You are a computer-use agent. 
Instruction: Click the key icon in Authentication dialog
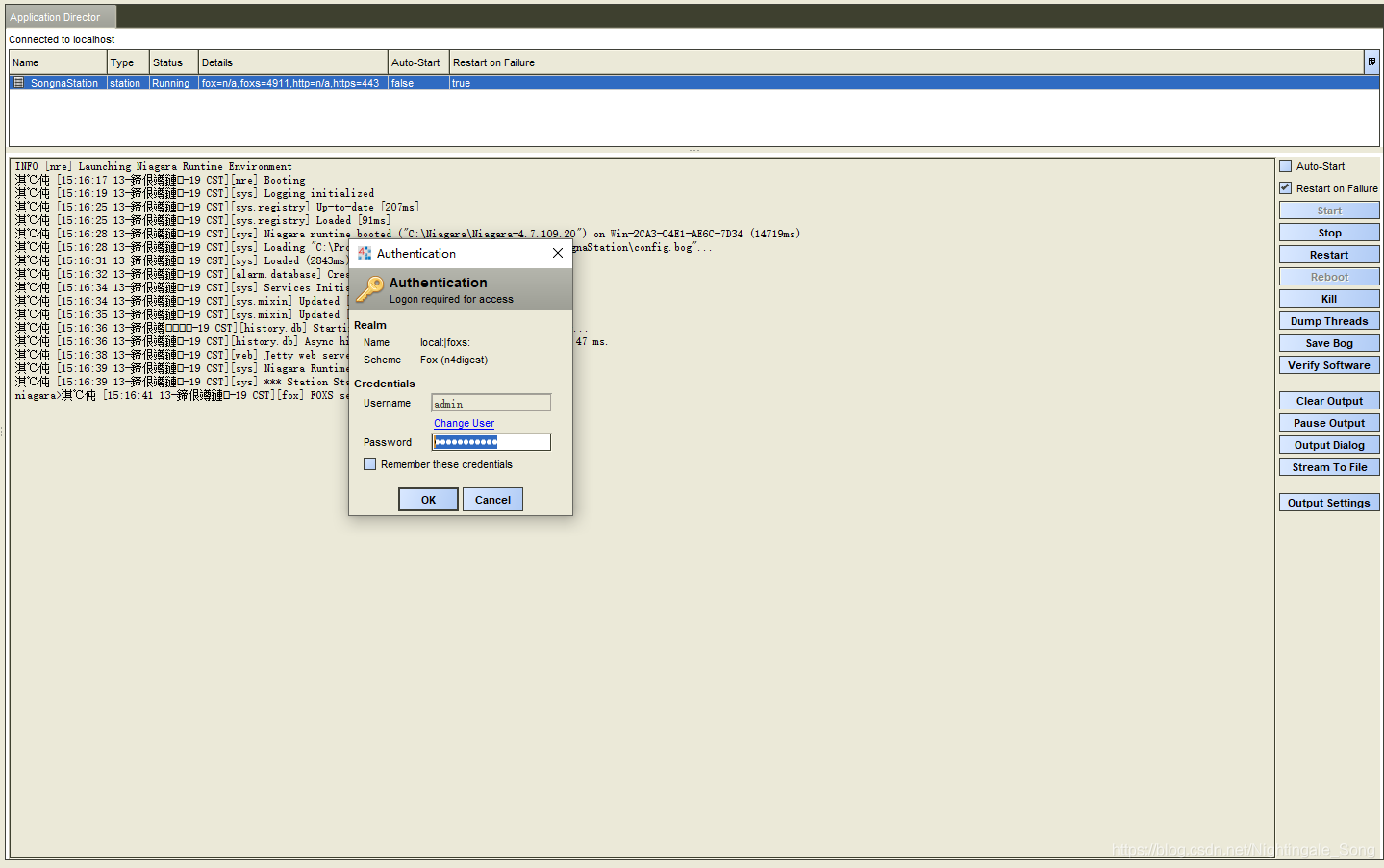[369, 288]
